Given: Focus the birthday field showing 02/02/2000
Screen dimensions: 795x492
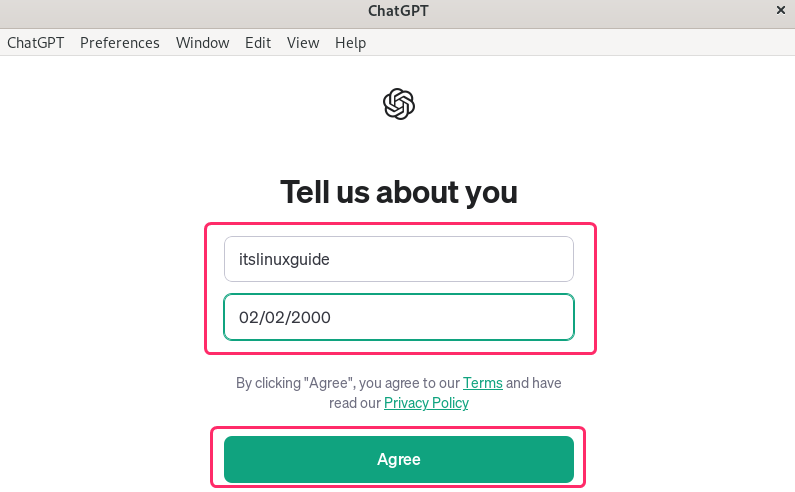Looking at the screenshot, I should pos(398,318).
